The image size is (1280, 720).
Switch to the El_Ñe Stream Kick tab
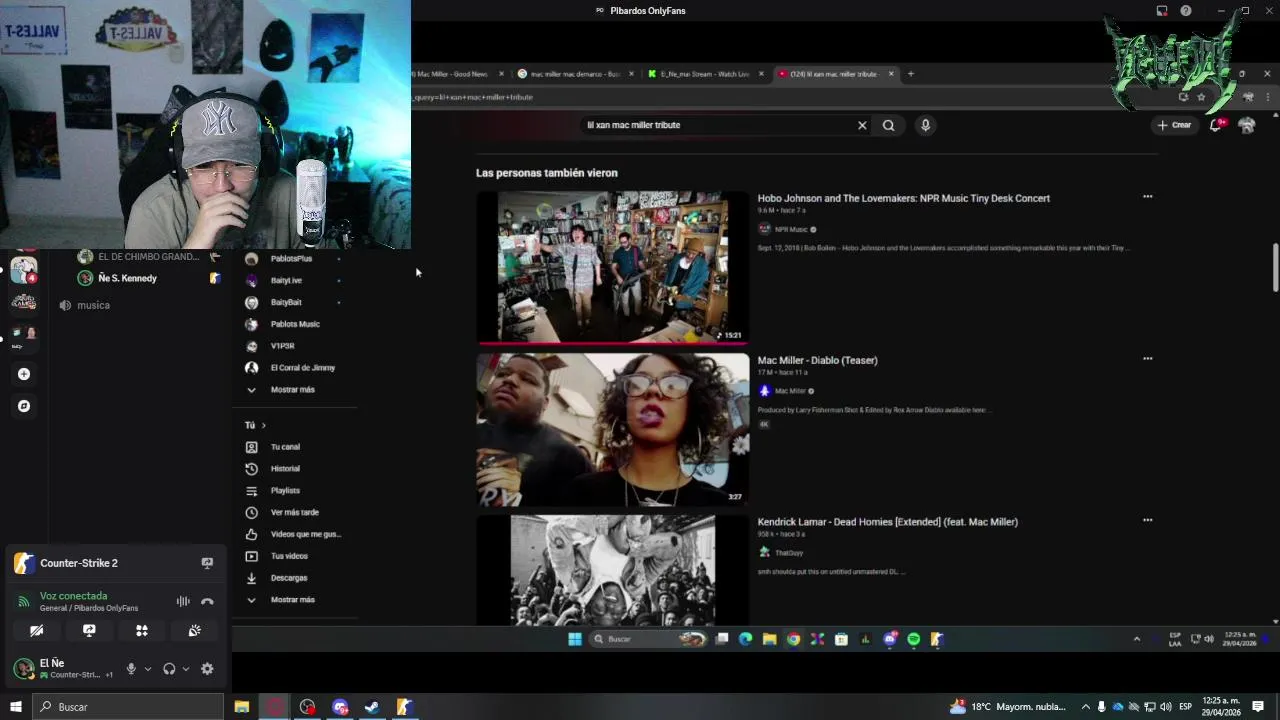pyautogui.click(x=704, y=74)
